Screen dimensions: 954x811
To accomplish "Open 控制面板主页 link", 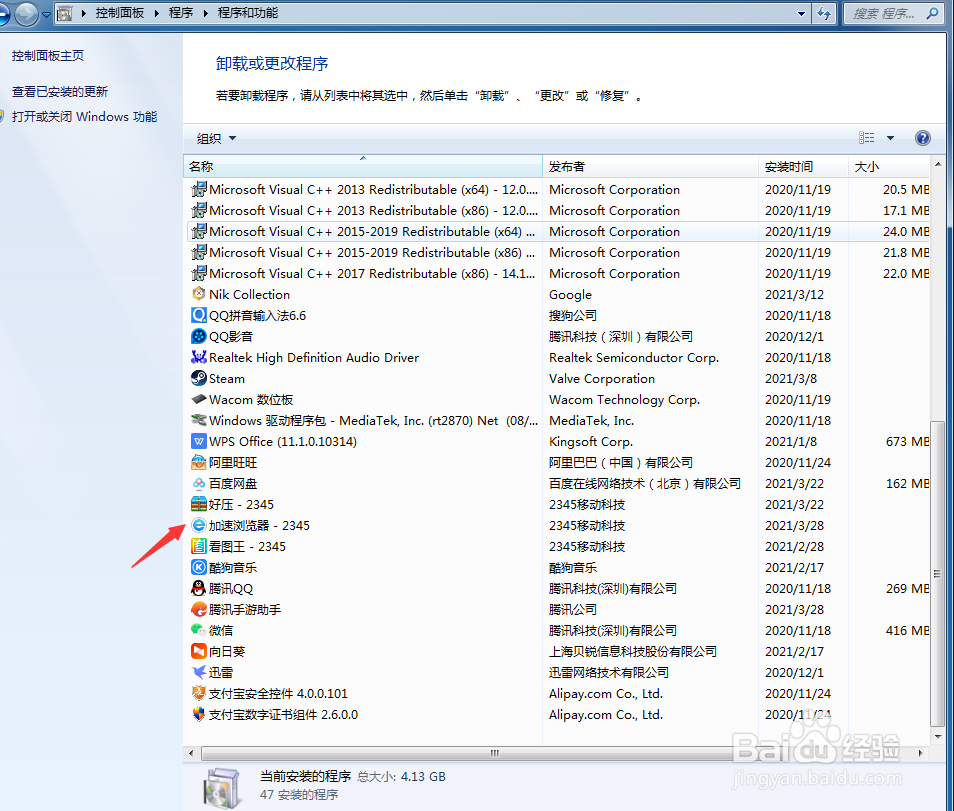I will [47, 55].
